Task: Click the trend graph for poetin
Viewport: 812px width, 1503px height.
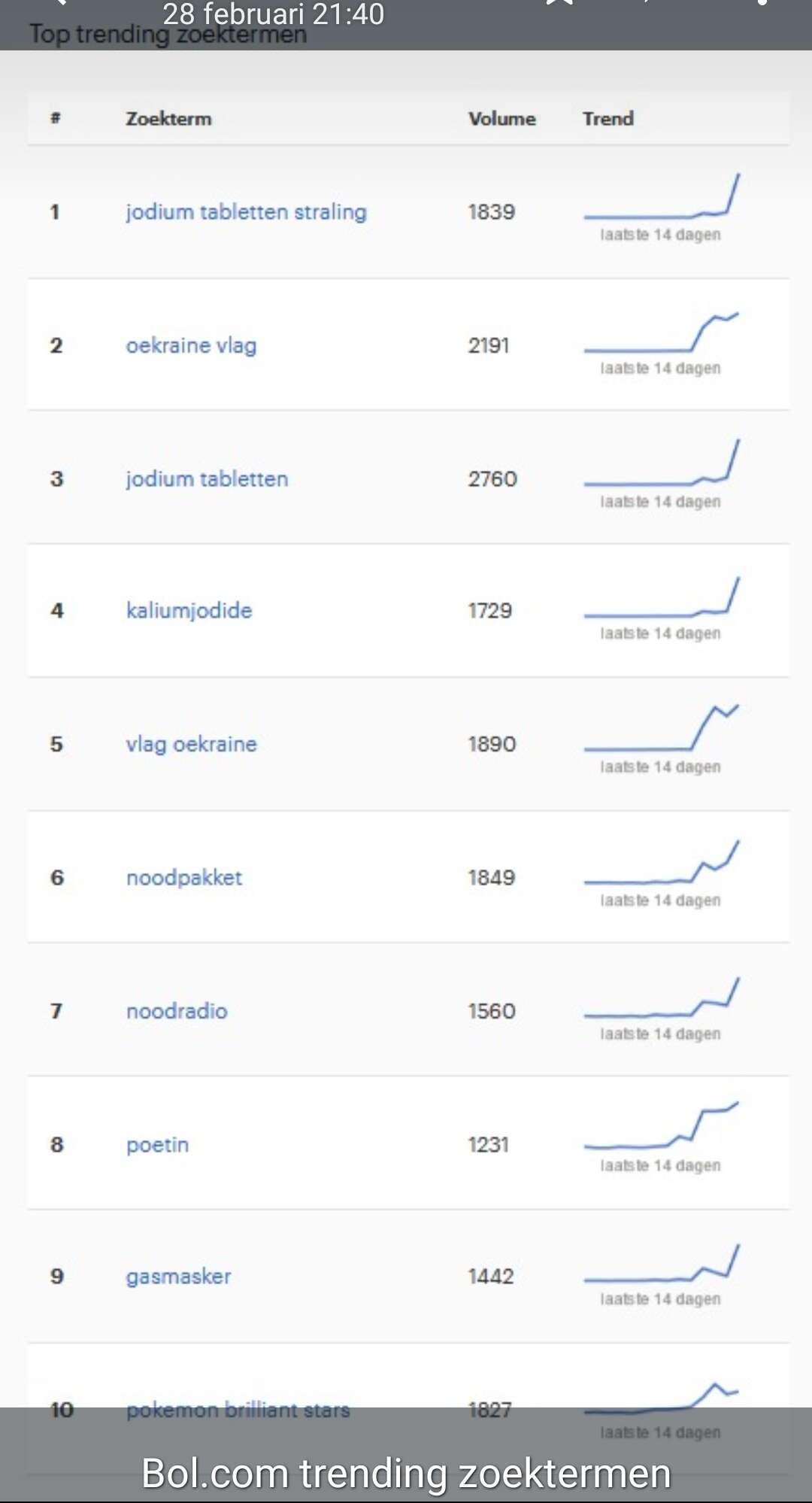Action: (662, 1125)
